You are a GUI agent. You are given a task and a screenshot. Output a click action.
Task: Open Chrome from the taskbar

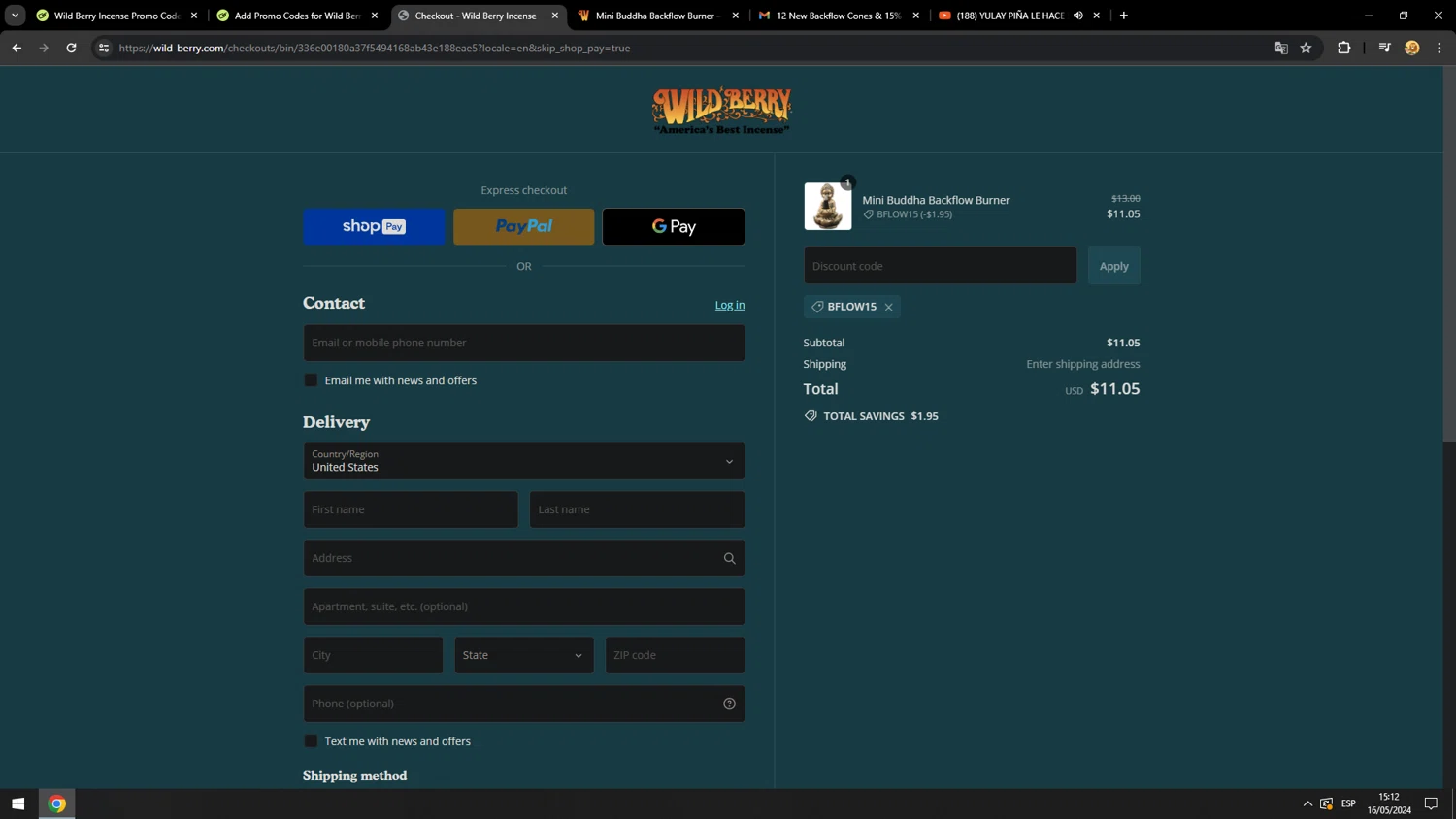pos(56,803)
